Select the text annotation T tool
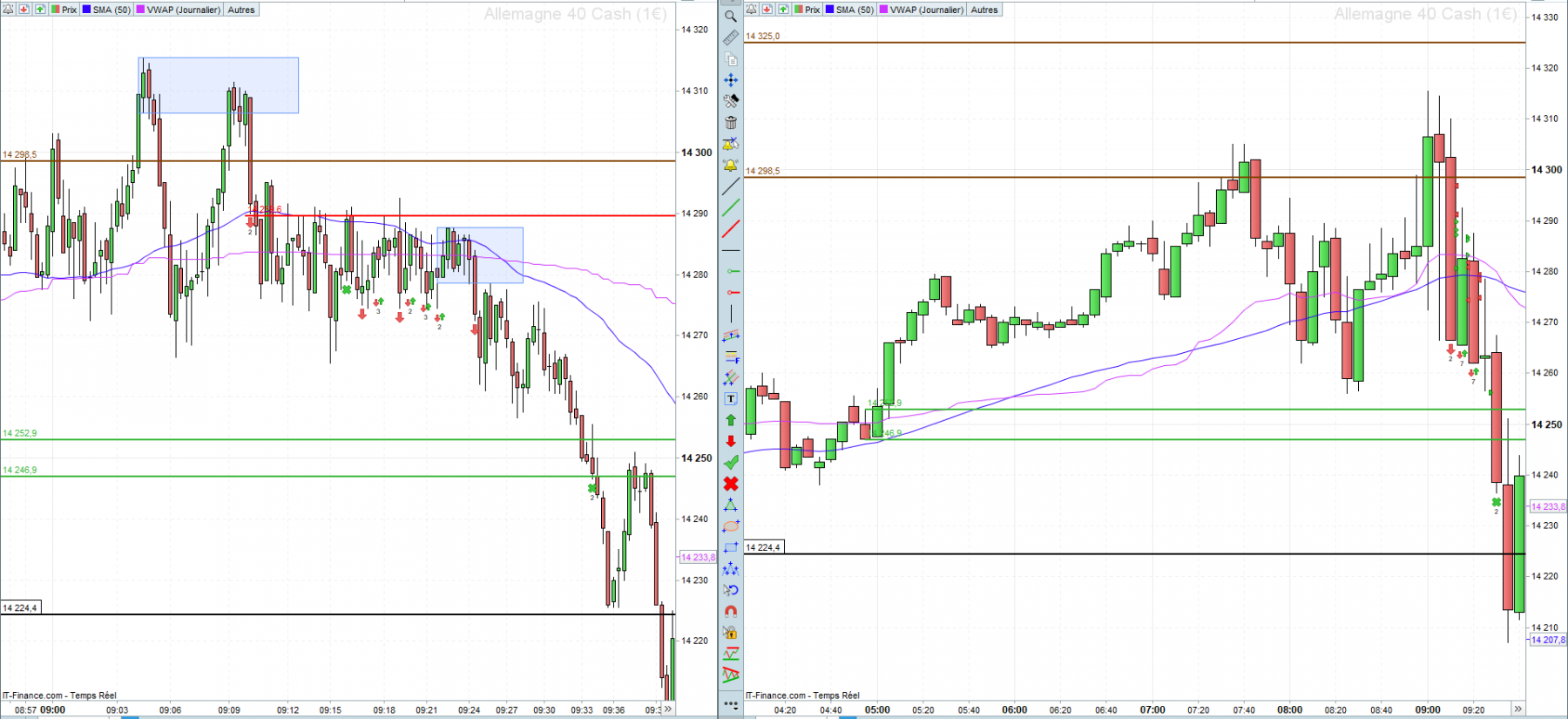The image size is (1568, 719). pos(731,398)
